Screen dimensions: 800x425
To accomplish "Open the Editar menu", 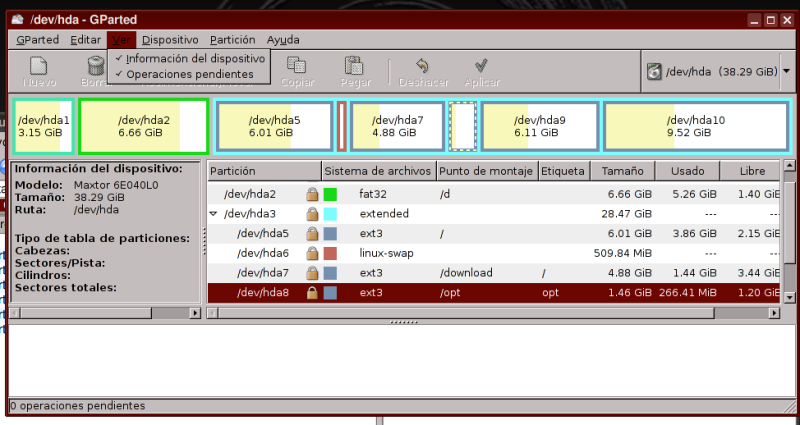I will tap(85, 40).
